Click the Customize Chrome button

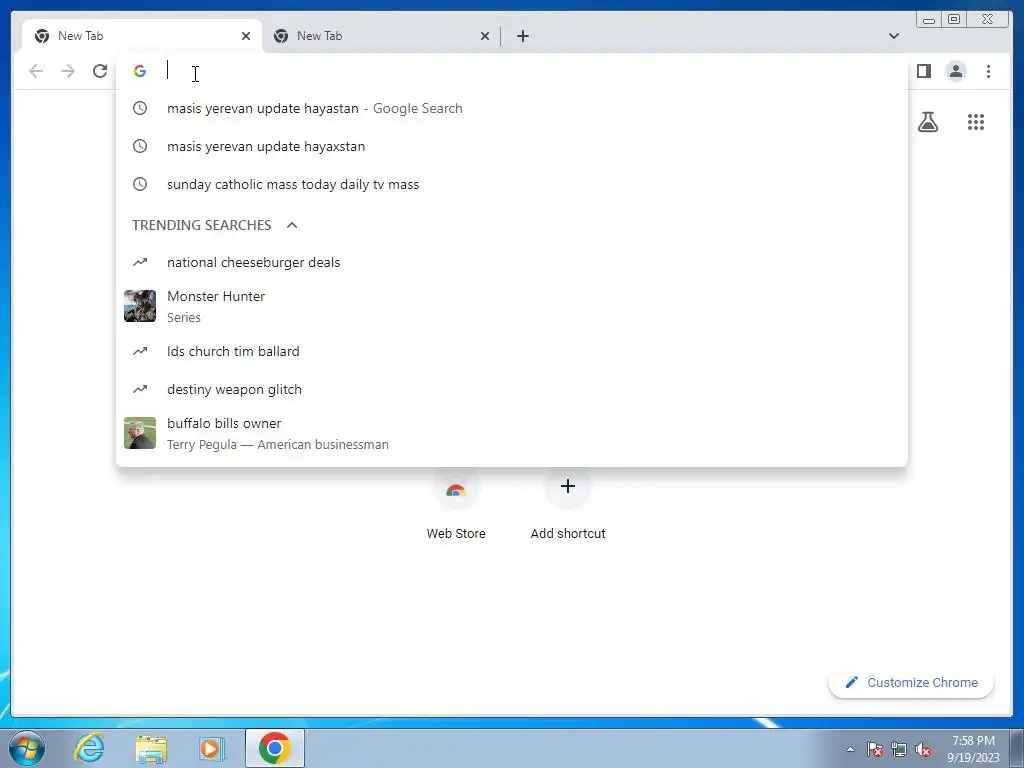(x=911, y=682)
